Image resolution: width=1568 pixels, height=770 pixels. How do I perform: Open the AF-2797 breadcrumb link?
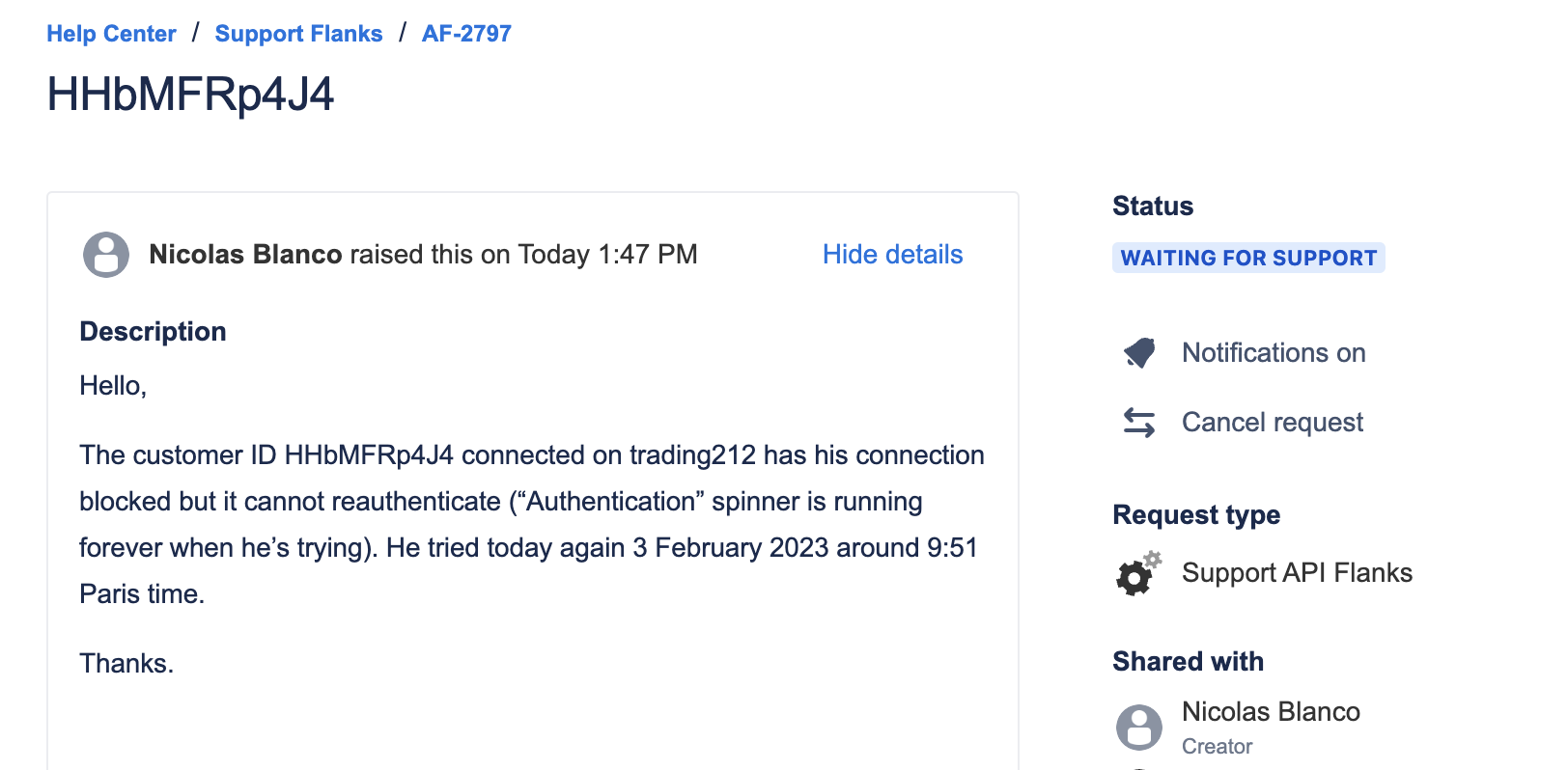(x=466, y=34)
